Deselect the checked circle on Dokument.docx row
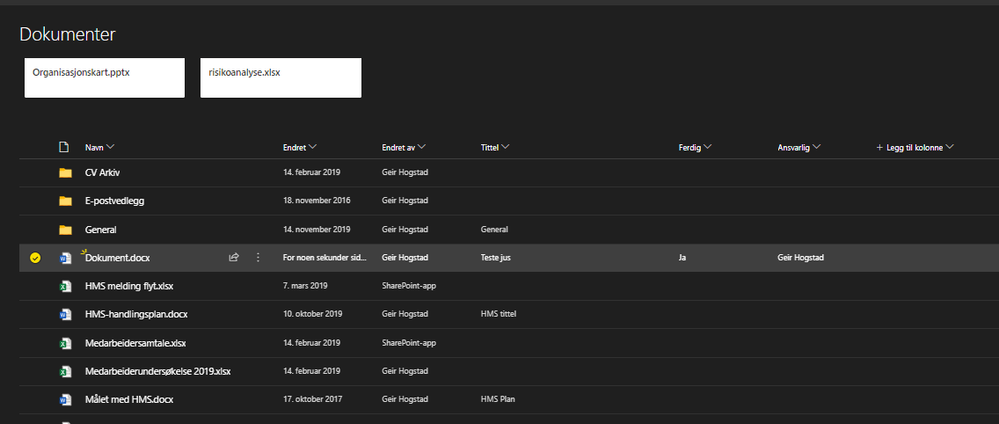This screenshot has height=424, width=999. click(36, 258)
